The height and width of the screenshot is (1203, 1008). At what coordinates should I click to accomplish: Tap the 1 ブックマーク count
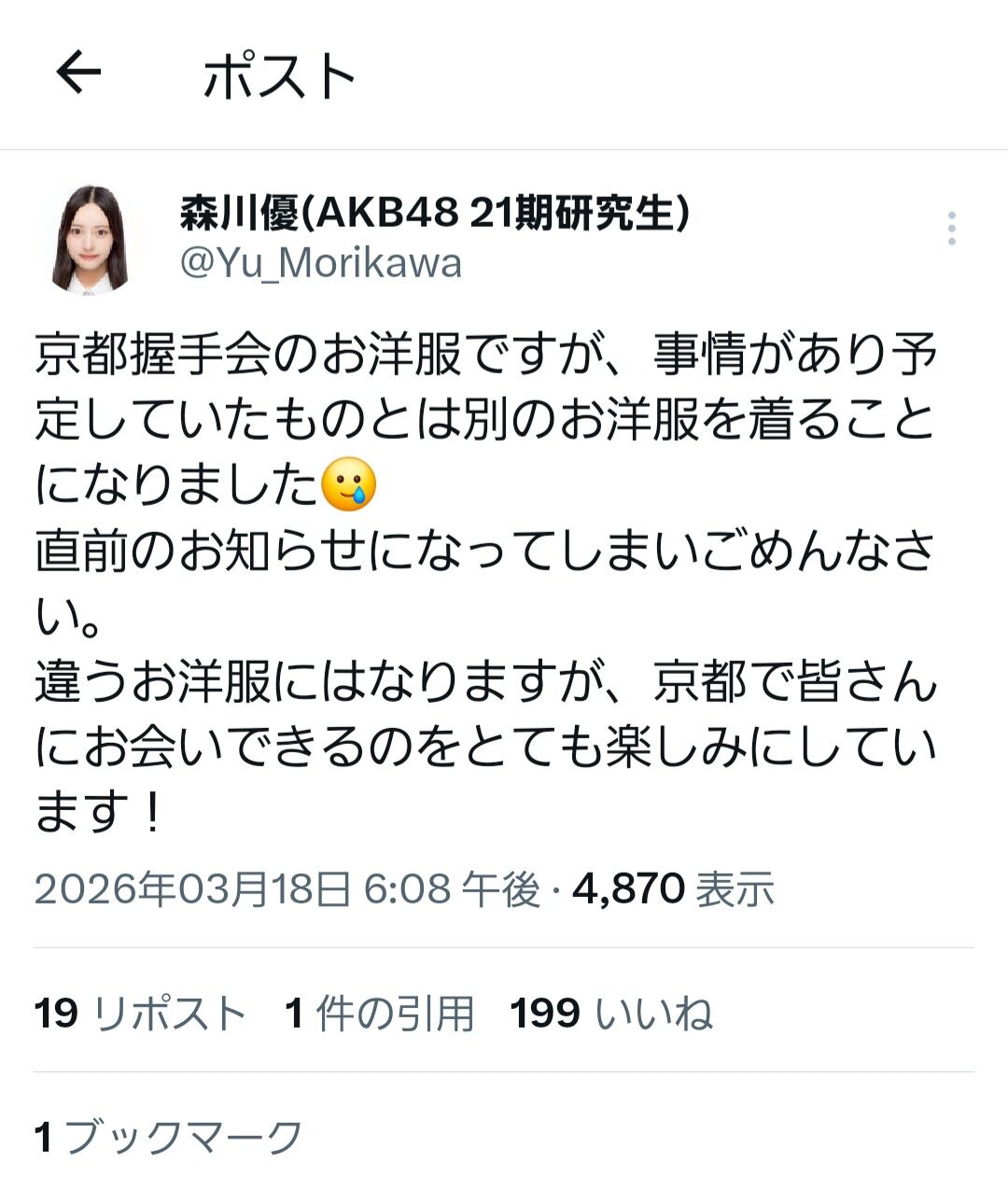(x=169, y=1137)
